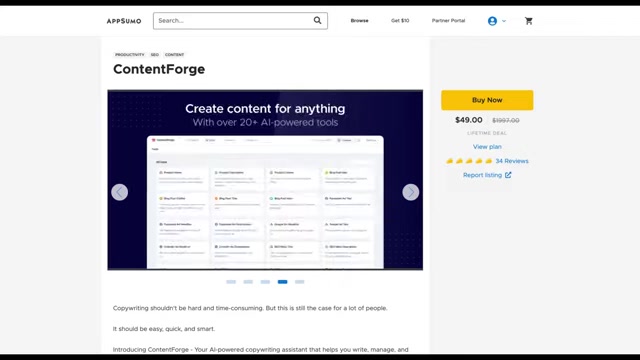Open the Get $10 link
Screen dimensions: 640x360
[x=400, y=20]
